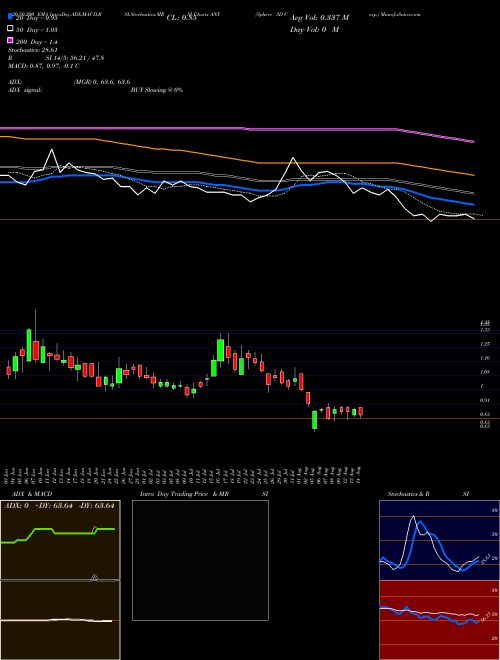Click the 'Avg Vol: 0.337 M' text
Image resolution: width=500 pixels, height=660 pixels.
tap(319, 18)
